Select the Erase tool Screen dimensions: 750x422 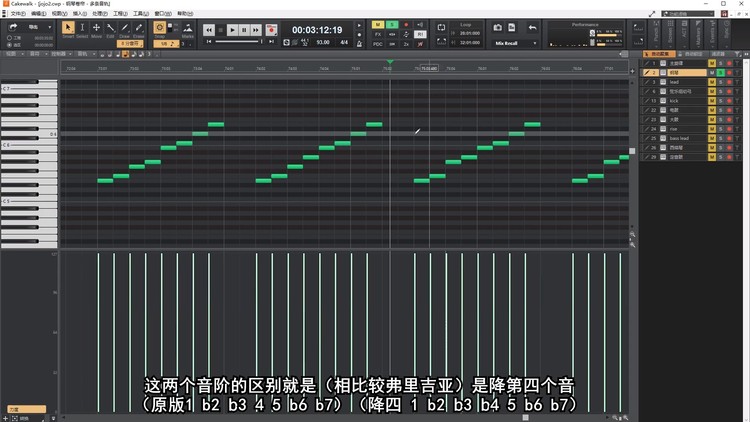139,28
